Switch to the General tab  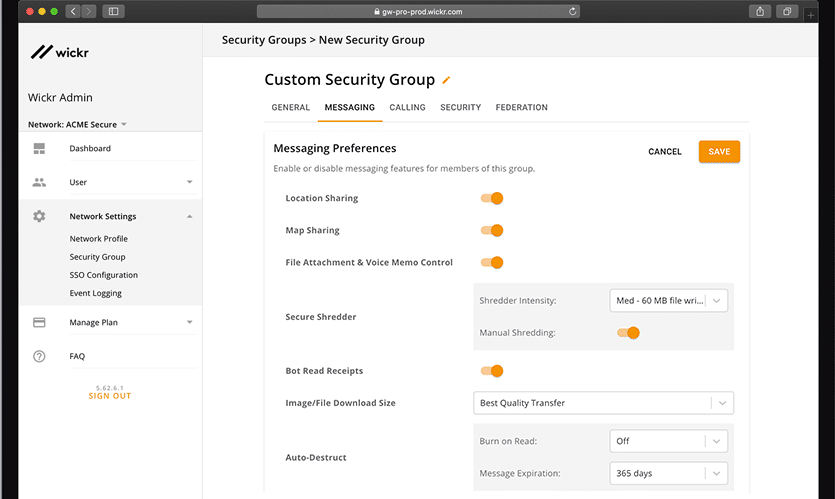click(291, 107)
